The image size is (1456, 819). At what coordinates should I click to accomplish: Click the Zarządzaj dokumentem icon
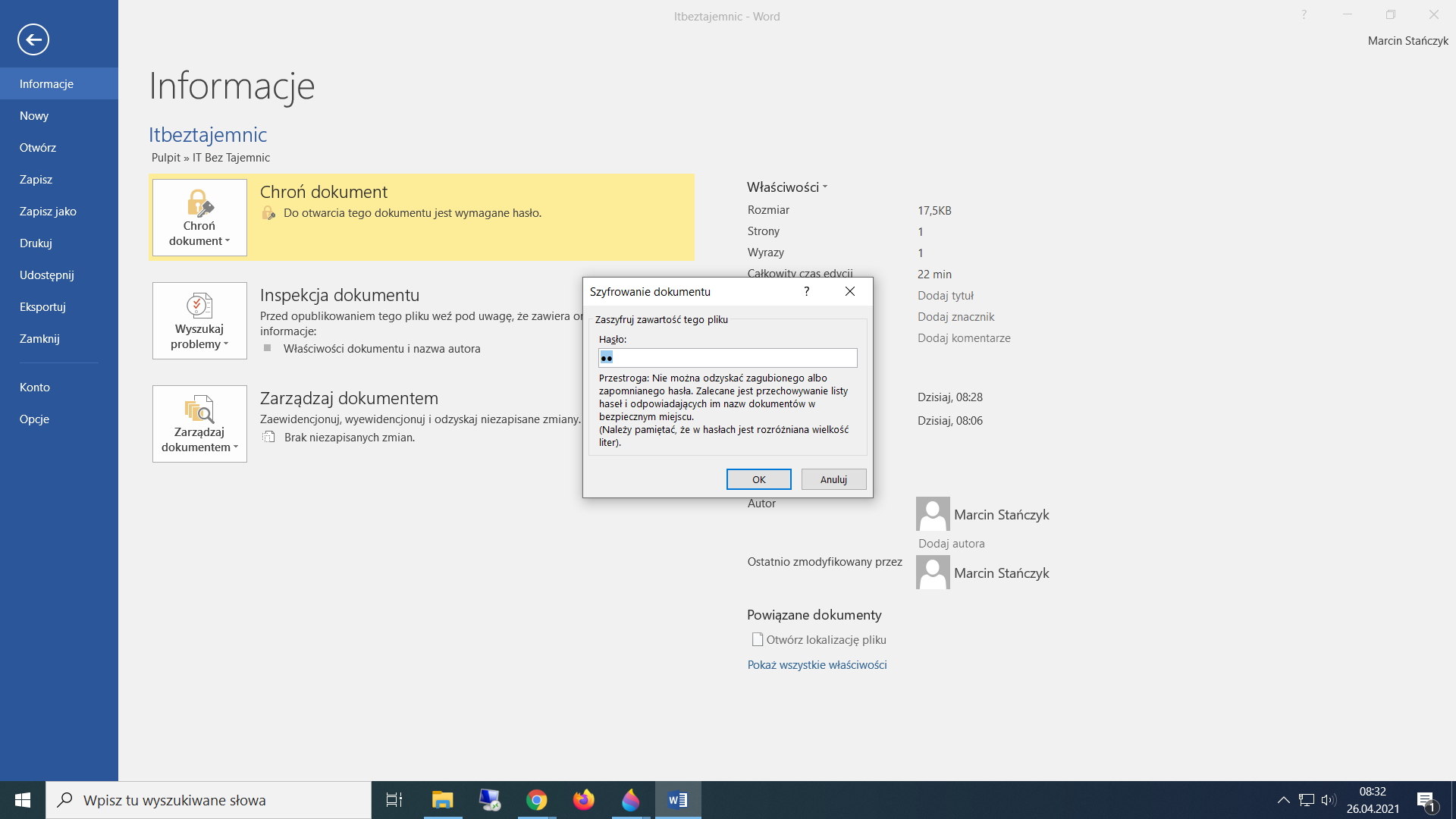pos(199,409)
